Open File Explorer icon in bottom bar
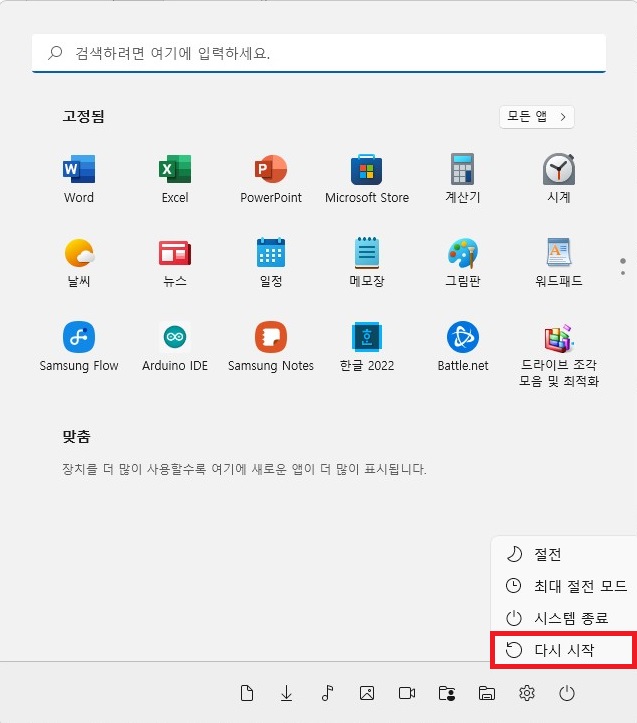 pos(487,693)
